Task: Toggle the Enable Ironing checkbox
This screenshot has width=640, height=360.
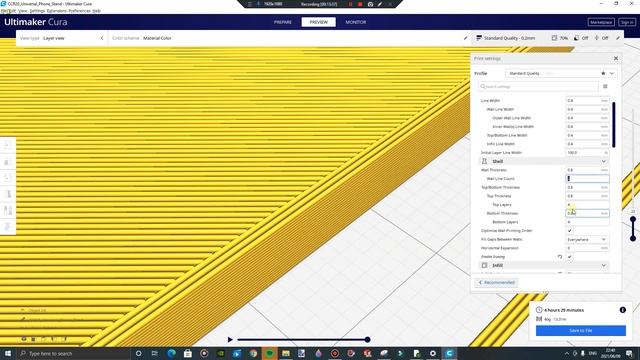Action: pyautogui.click(x=569, y=257)
